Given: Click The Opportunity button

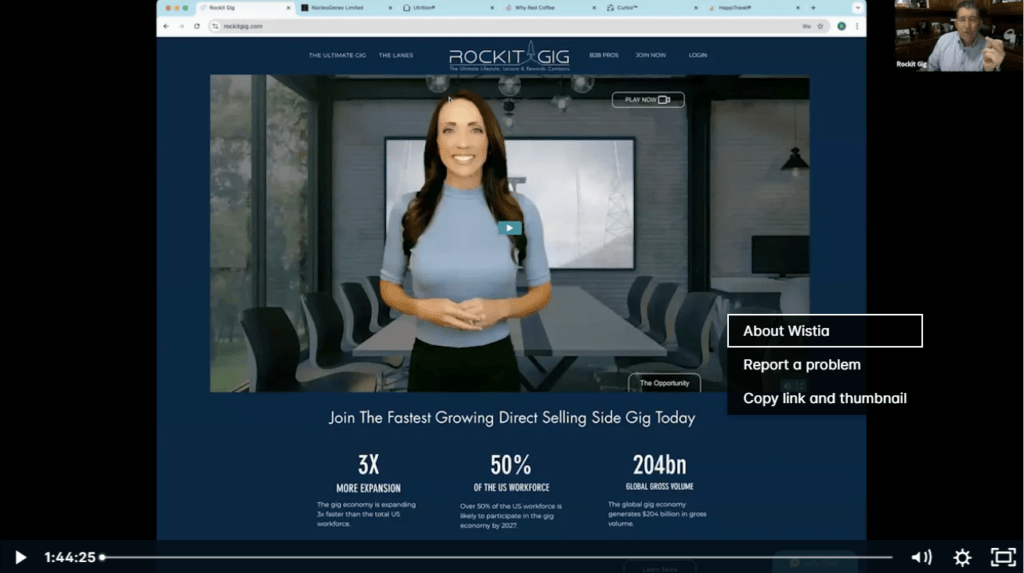Looking at the screenshot, I should point(664,383).
